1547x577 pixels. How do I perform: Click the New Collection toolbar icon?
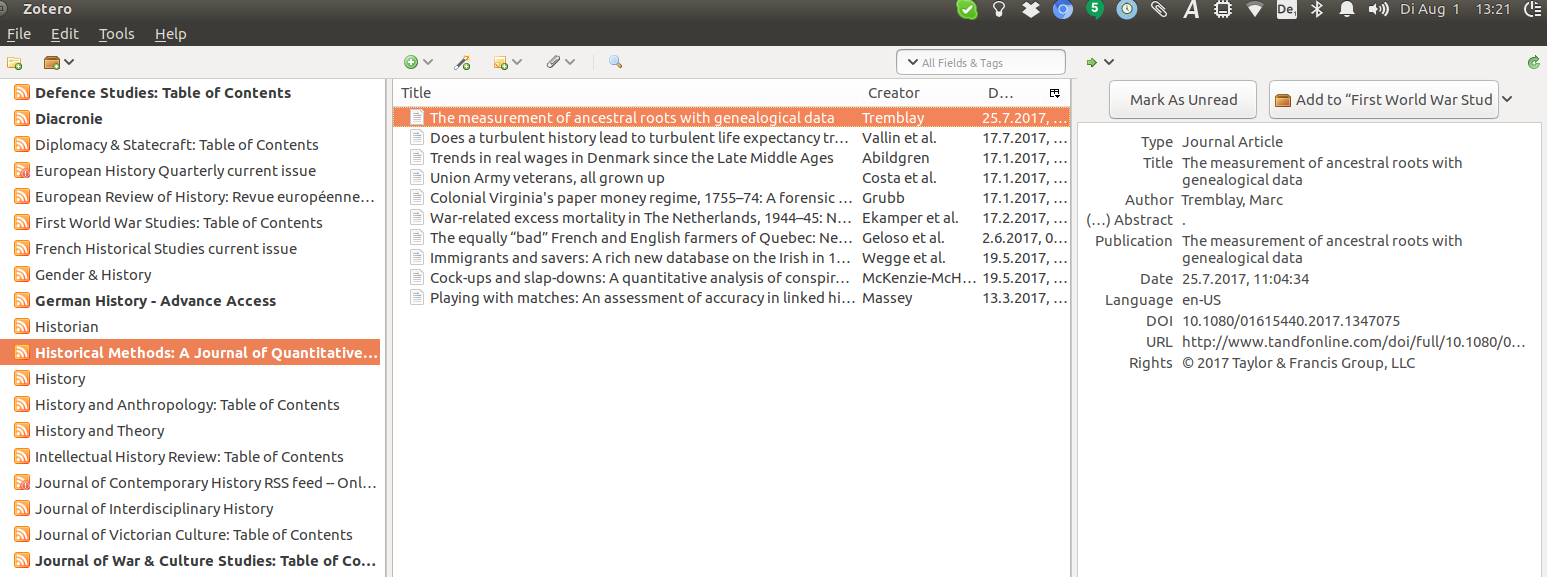[x=15, y=63]
